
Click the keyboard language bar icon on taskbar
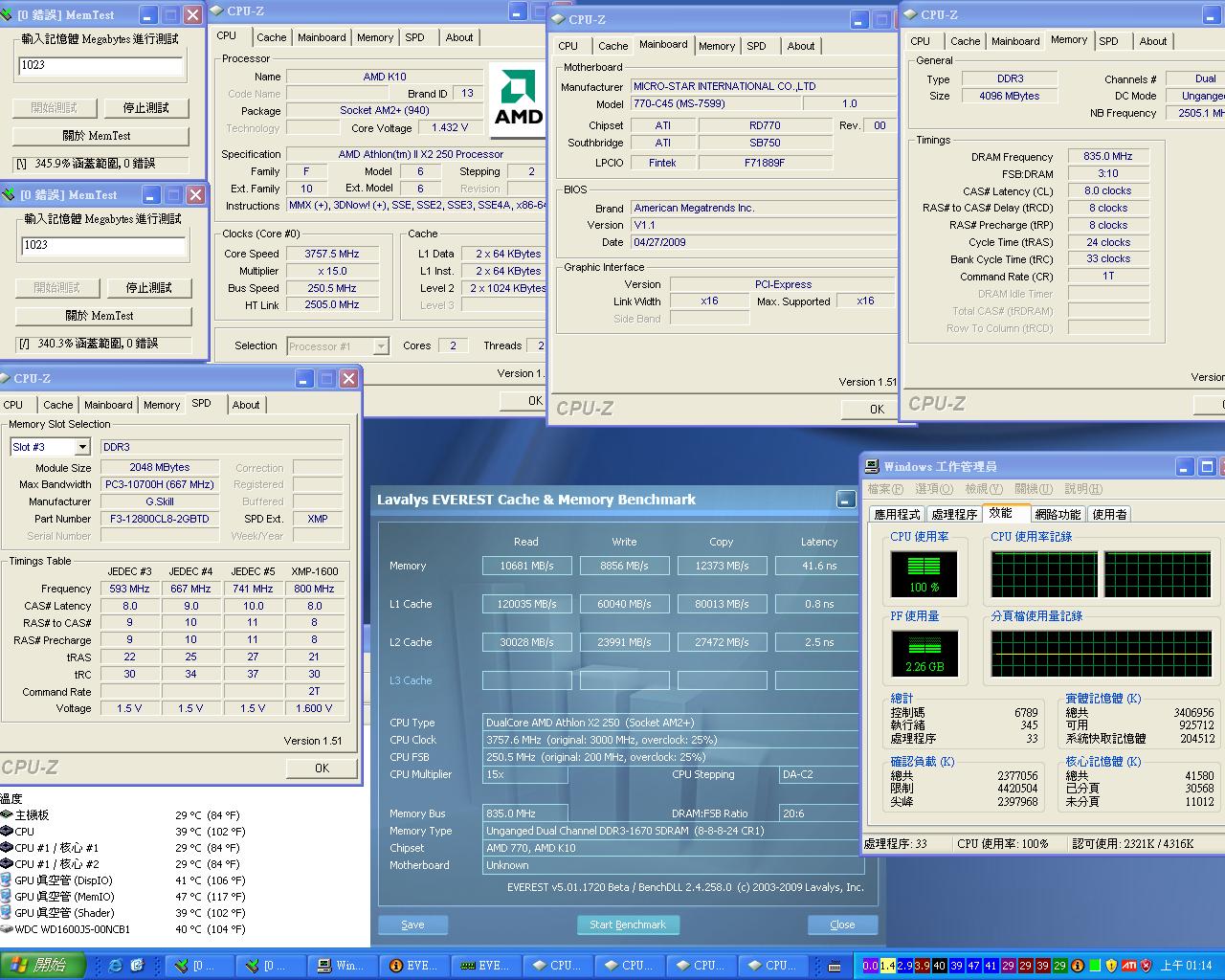[835, 966]
